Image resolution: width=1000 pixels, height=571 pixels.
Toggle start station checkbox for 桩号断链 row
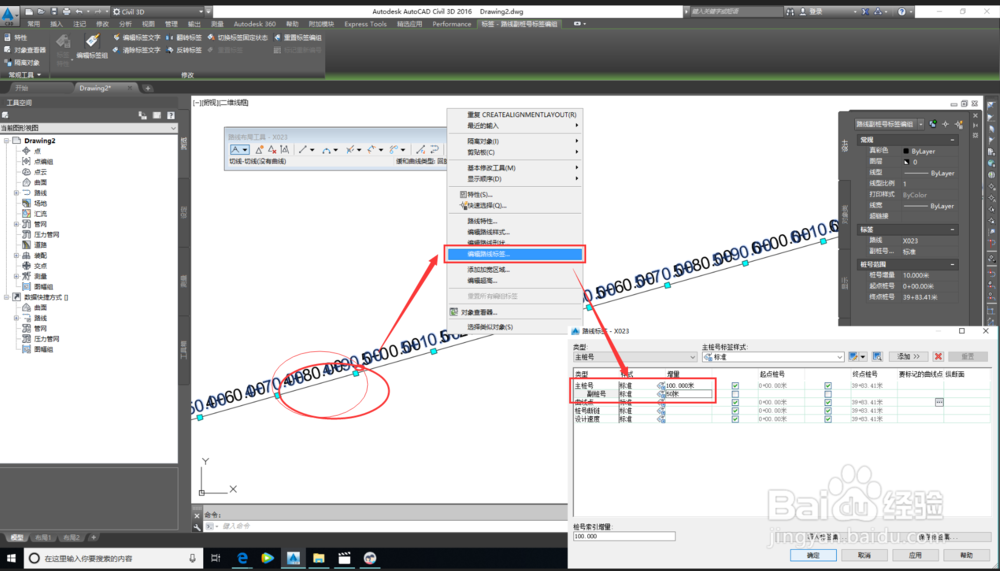point(735,411)
